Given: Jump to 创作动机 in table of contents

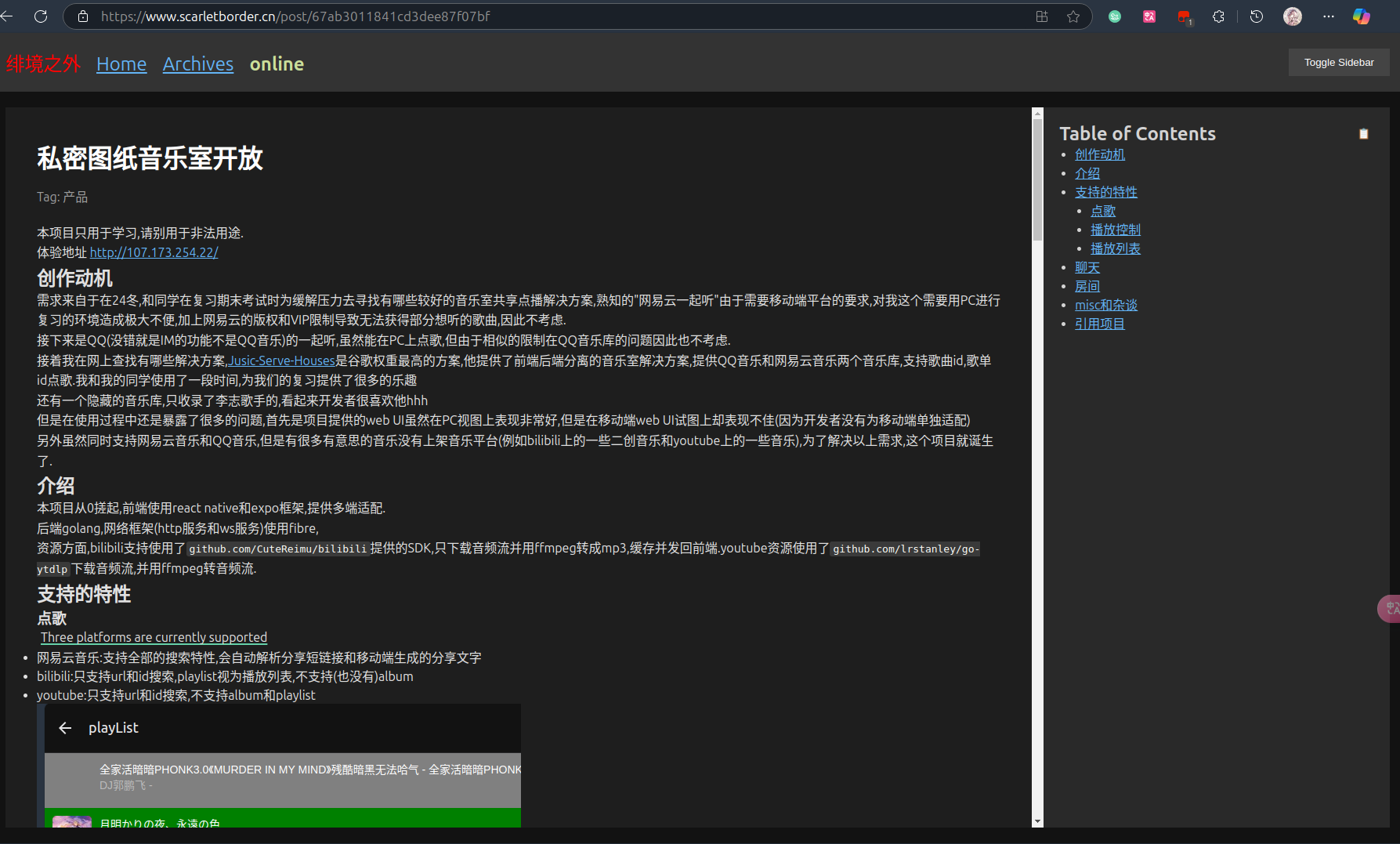Looking at the screenshot, I should (x=1100, y=155).
